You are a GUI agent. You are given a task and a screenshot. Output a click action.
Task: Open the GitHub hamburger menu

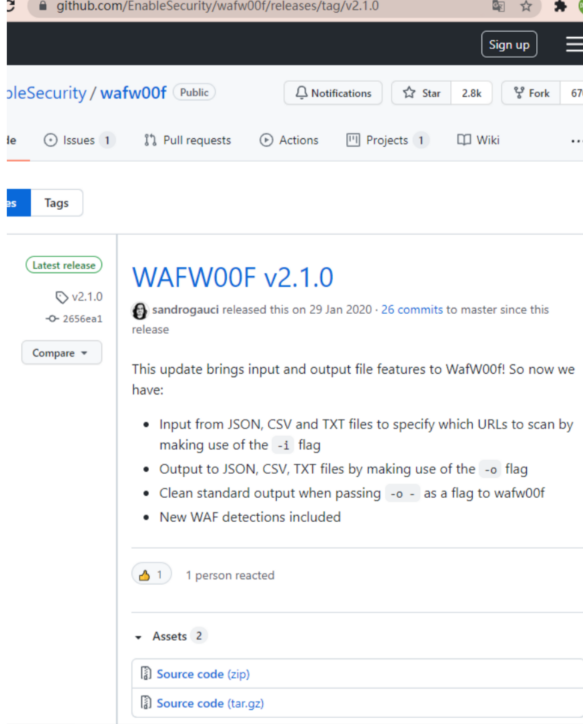[x=575, y=45]
